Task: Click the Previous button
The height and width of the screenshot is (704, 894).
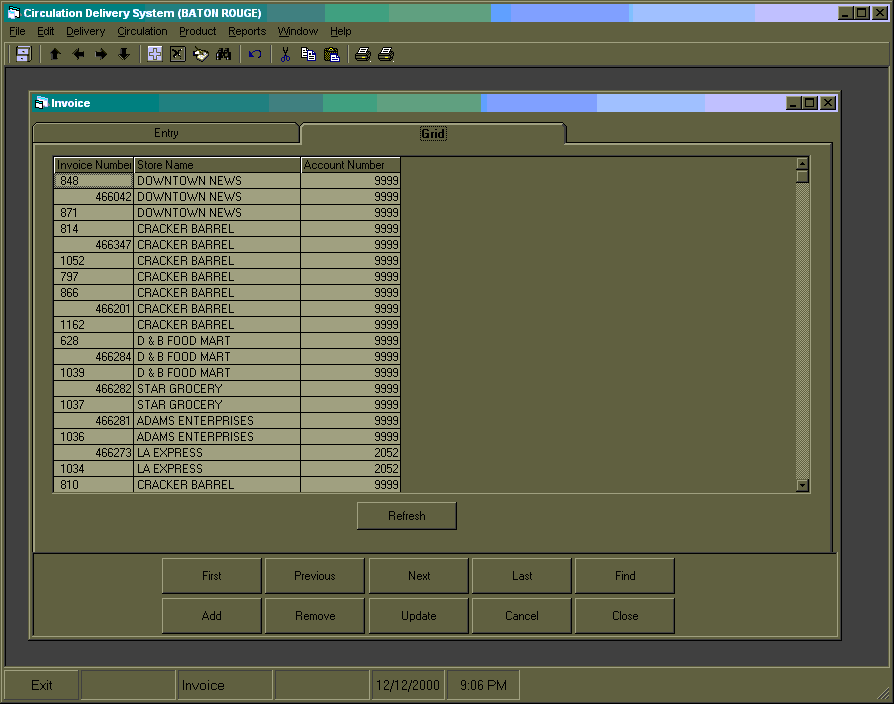Action: pyautogui.click(x=315, y=576)
